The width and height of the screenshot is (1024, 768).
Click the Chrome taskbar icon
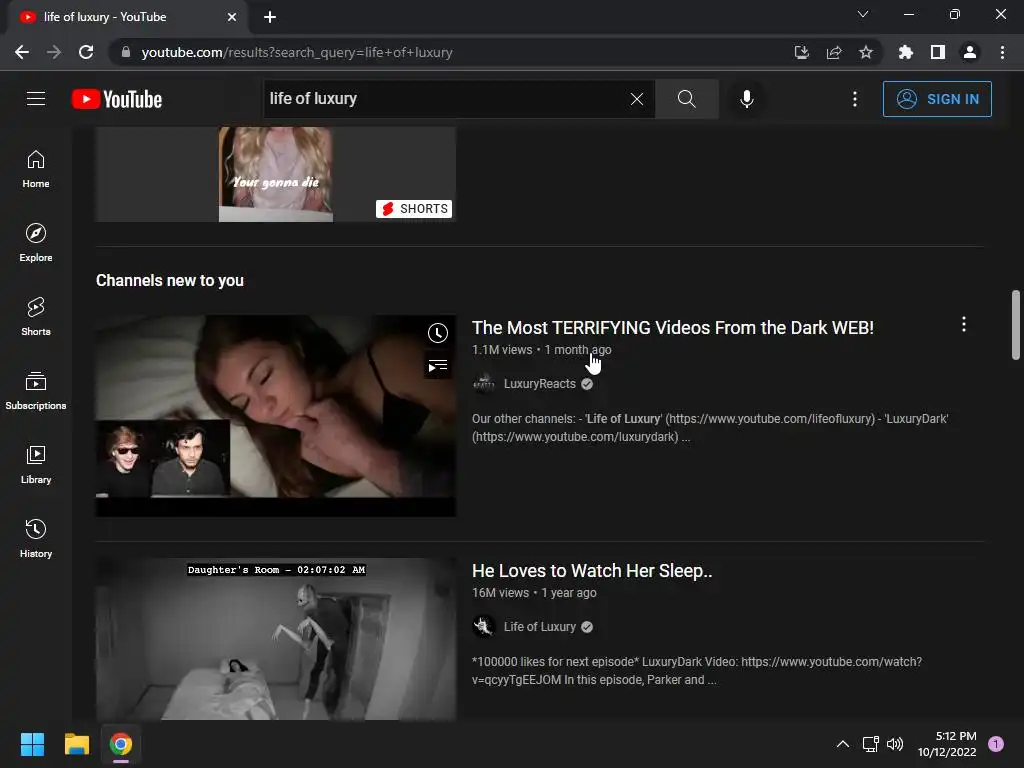tap(121, 744)
